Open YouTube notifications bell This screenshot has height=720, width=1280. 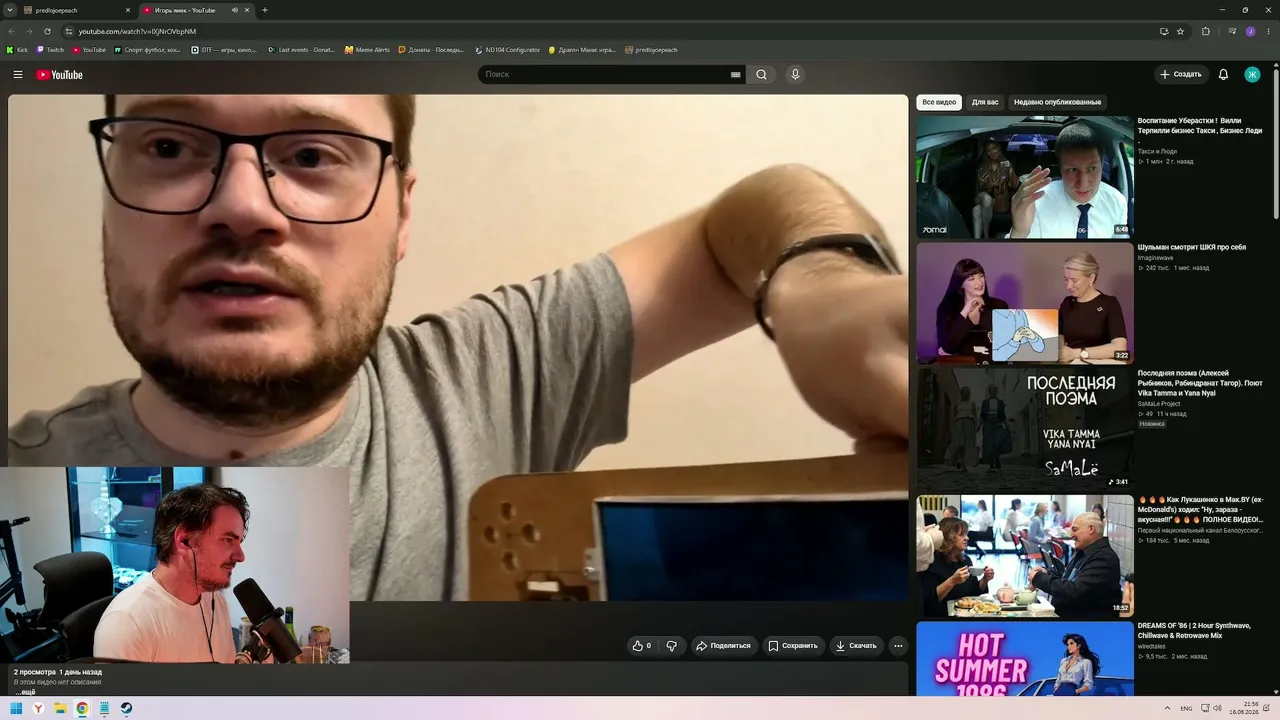click(x=1223, y=75)
